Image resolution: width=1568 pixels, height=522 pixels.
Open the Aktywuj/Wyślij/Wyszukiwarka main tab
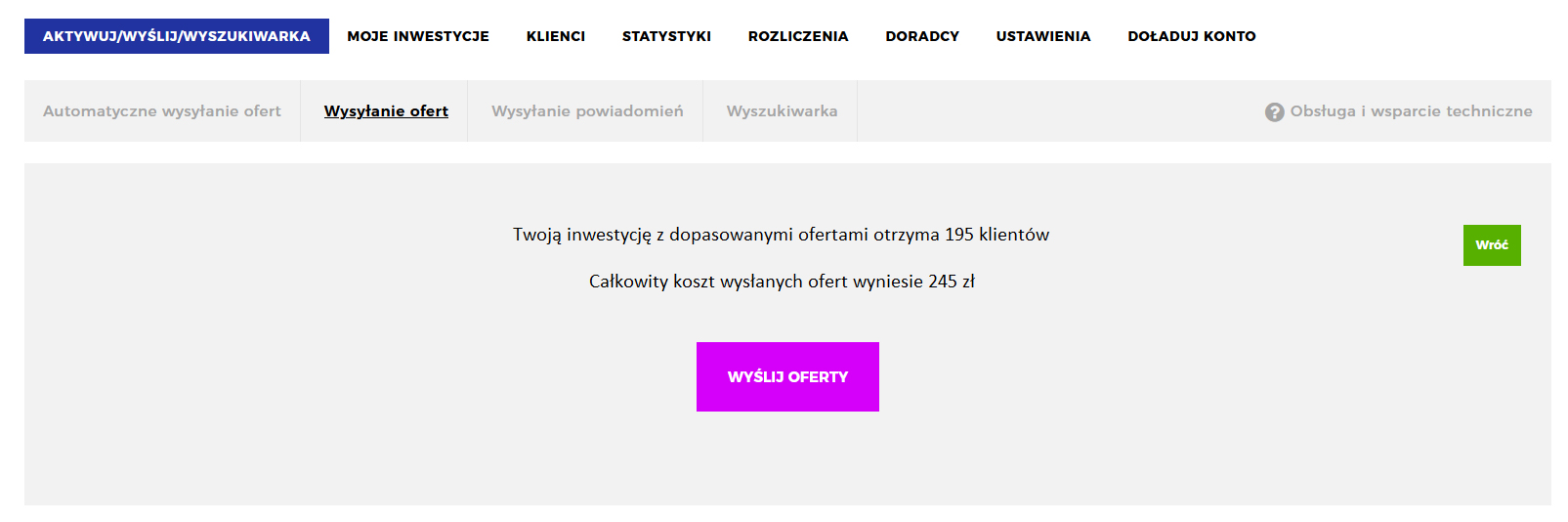point(177,36)
